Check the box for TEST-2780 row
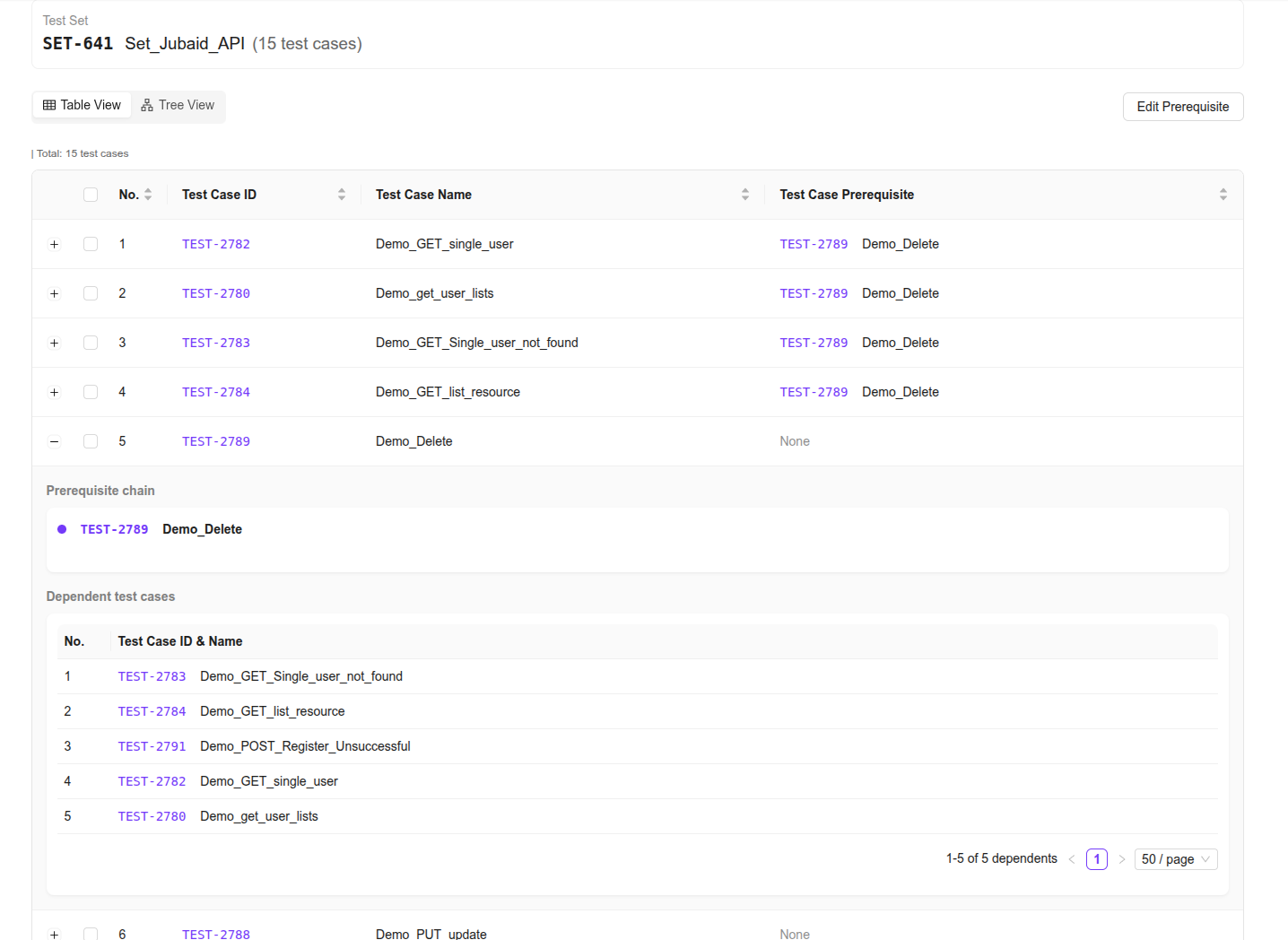 91,293
